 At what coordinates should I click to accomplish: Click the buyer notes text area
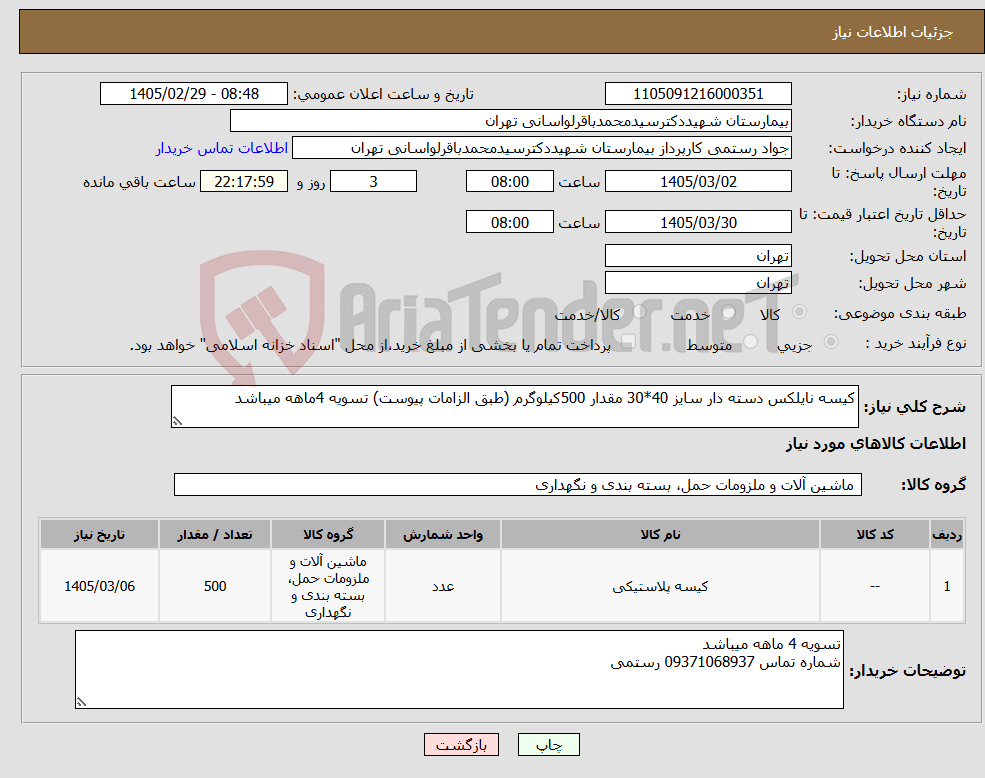459,669
